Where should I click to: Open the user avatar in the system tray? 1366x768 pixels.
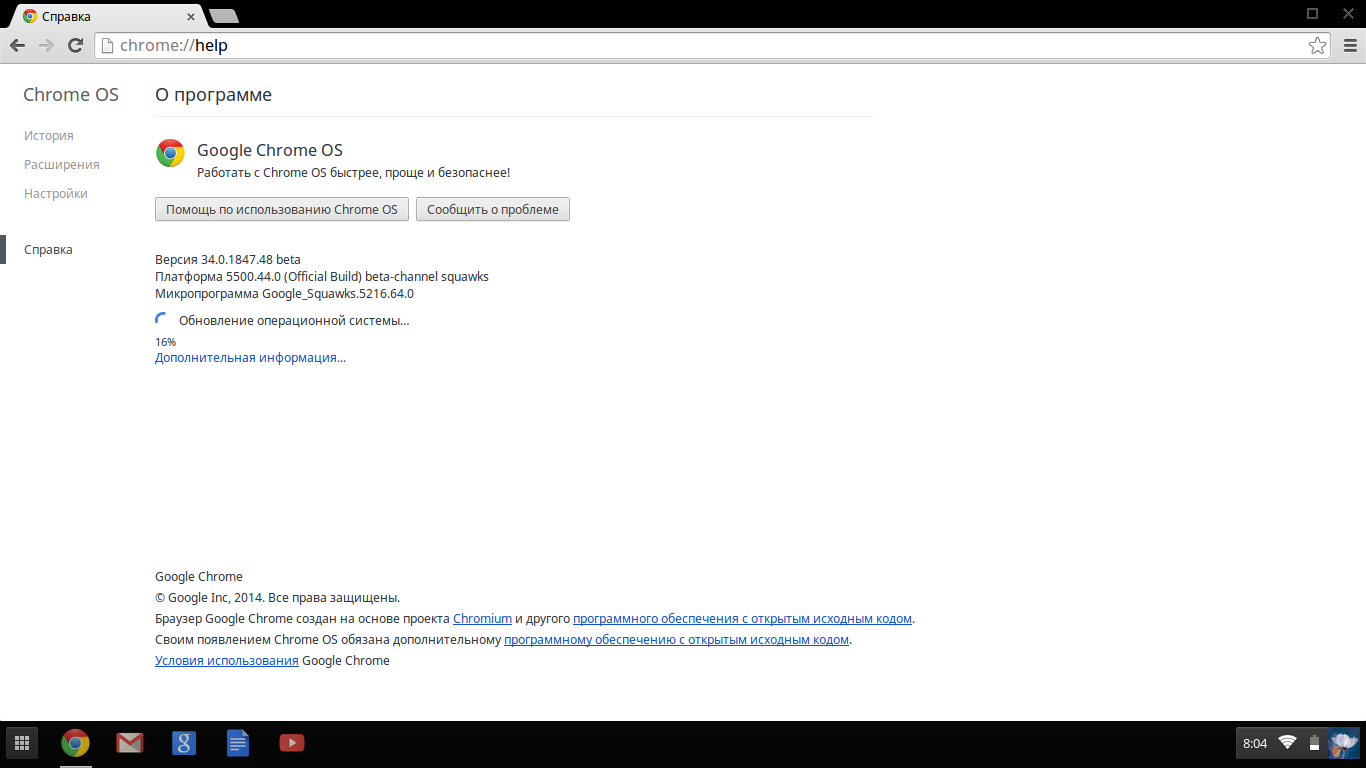1343,743
